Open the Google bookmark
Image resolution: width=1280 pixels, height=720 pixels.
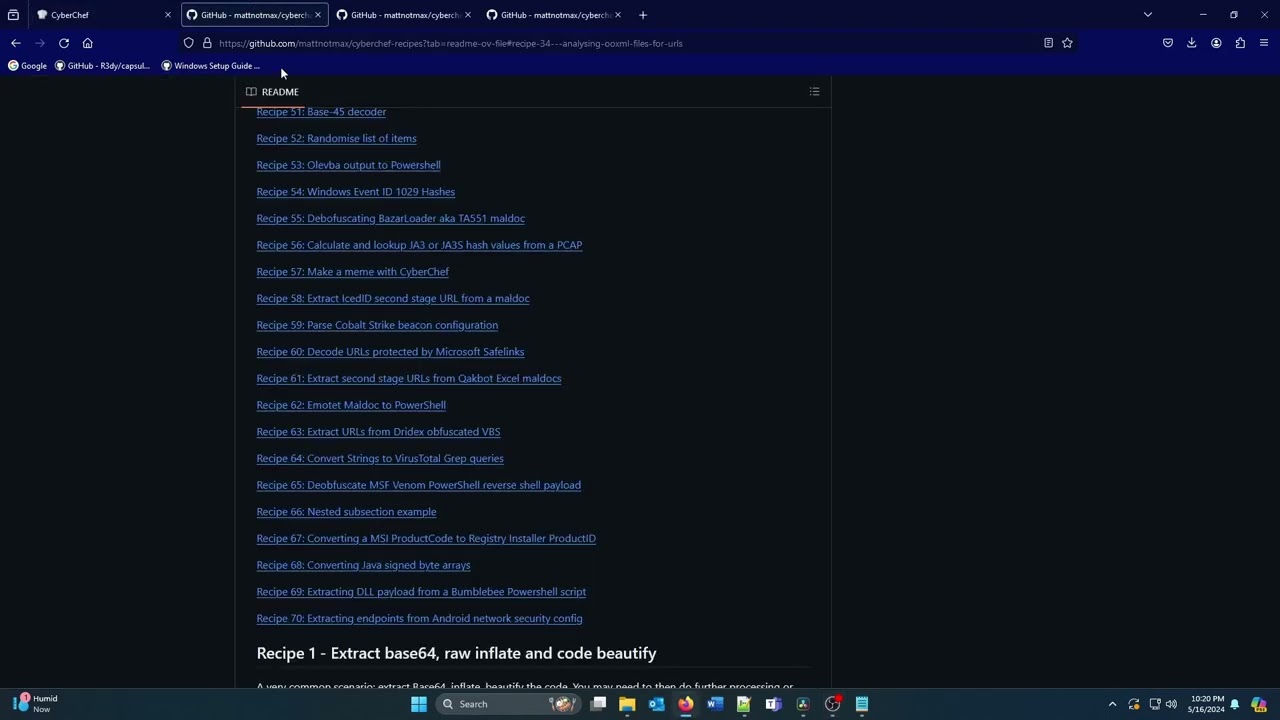pos(27,66)
